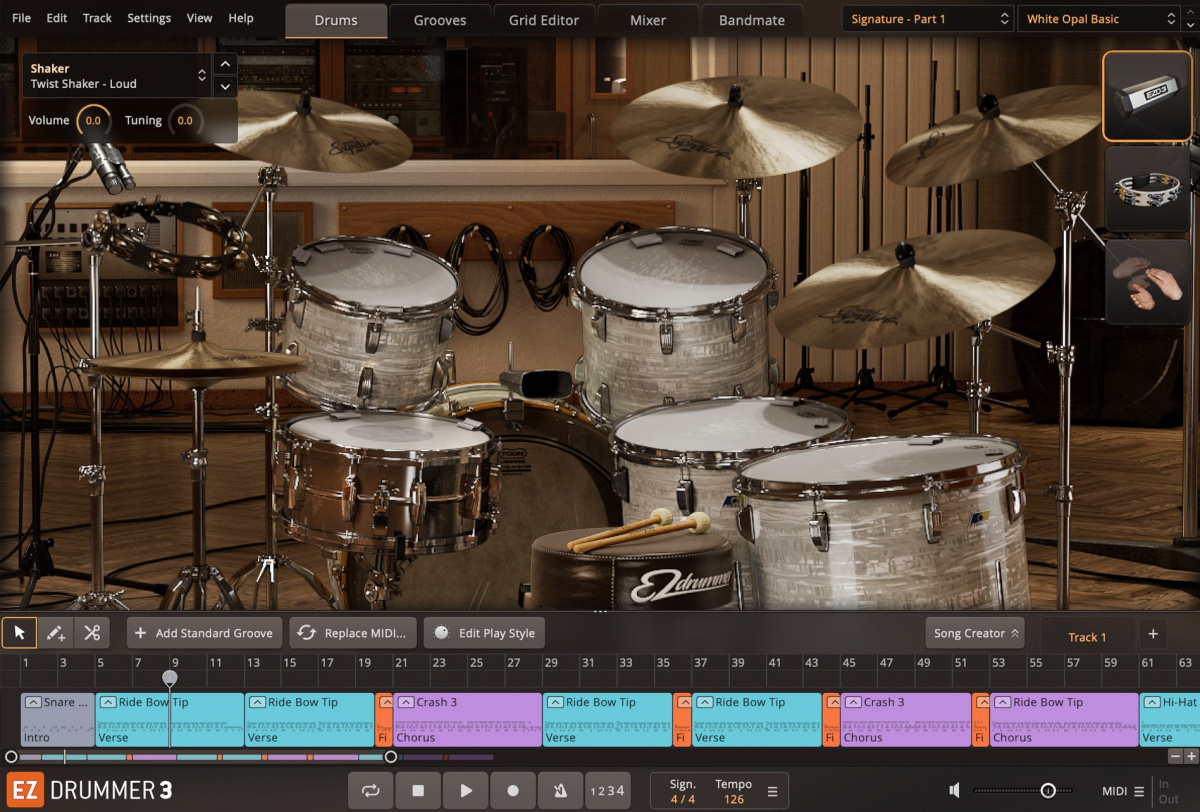
Task: Select the pencil edit tool
Action: click(56, 632)
